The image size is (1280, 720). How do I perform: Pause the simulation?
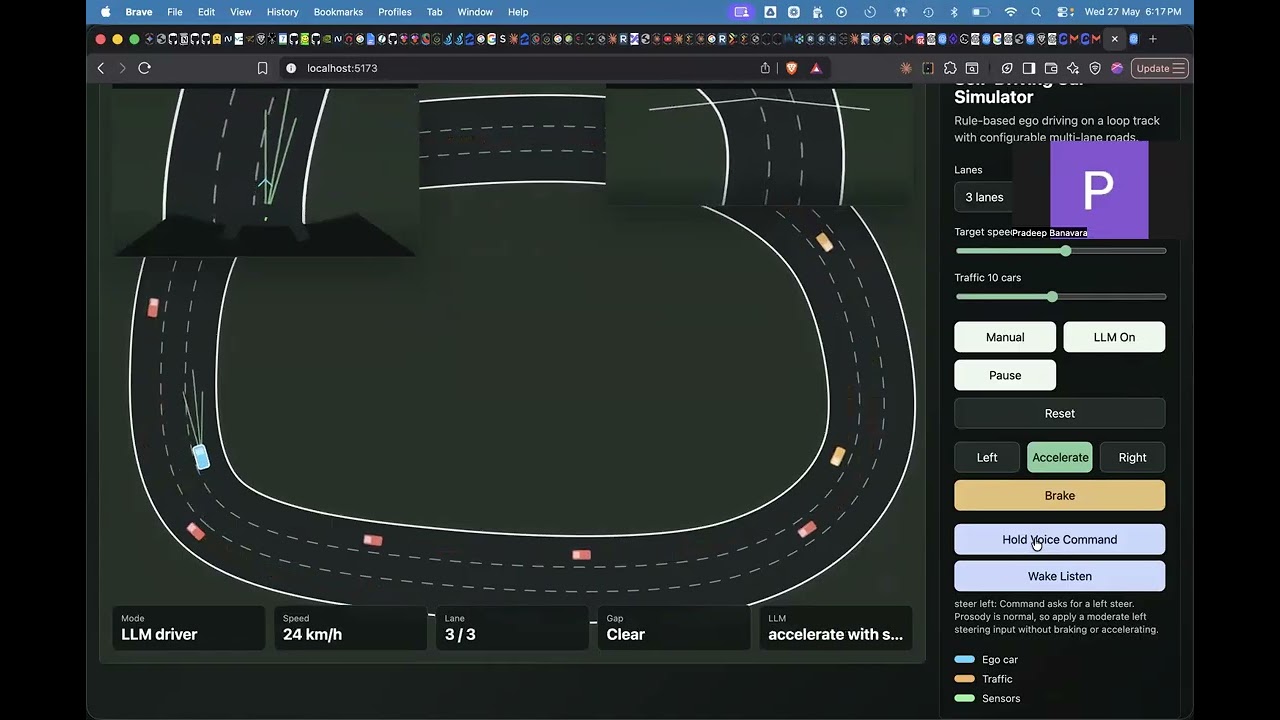1005,375
